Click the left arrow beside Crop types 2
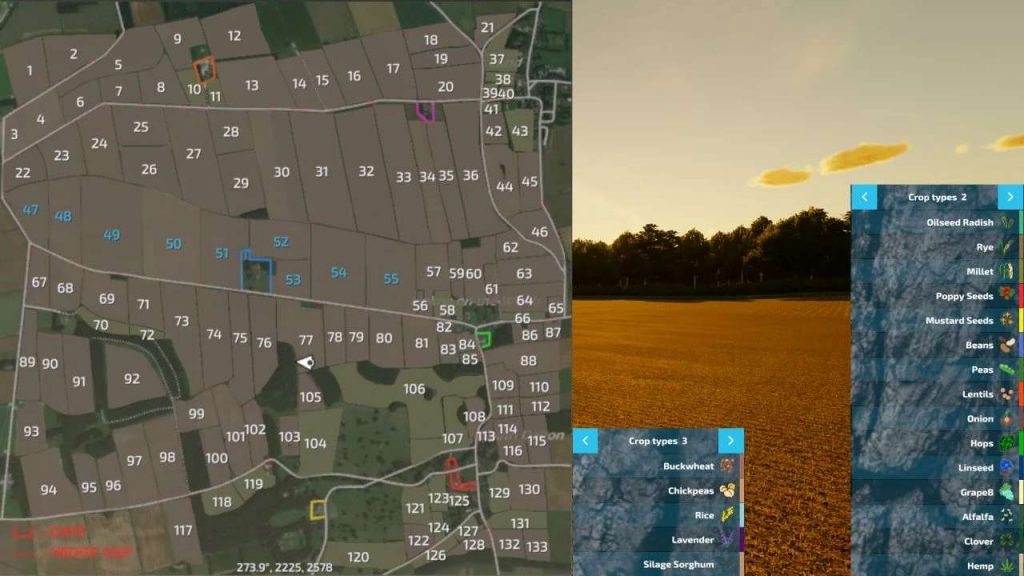Screen dimensions: 1024x576 (864, 197)
